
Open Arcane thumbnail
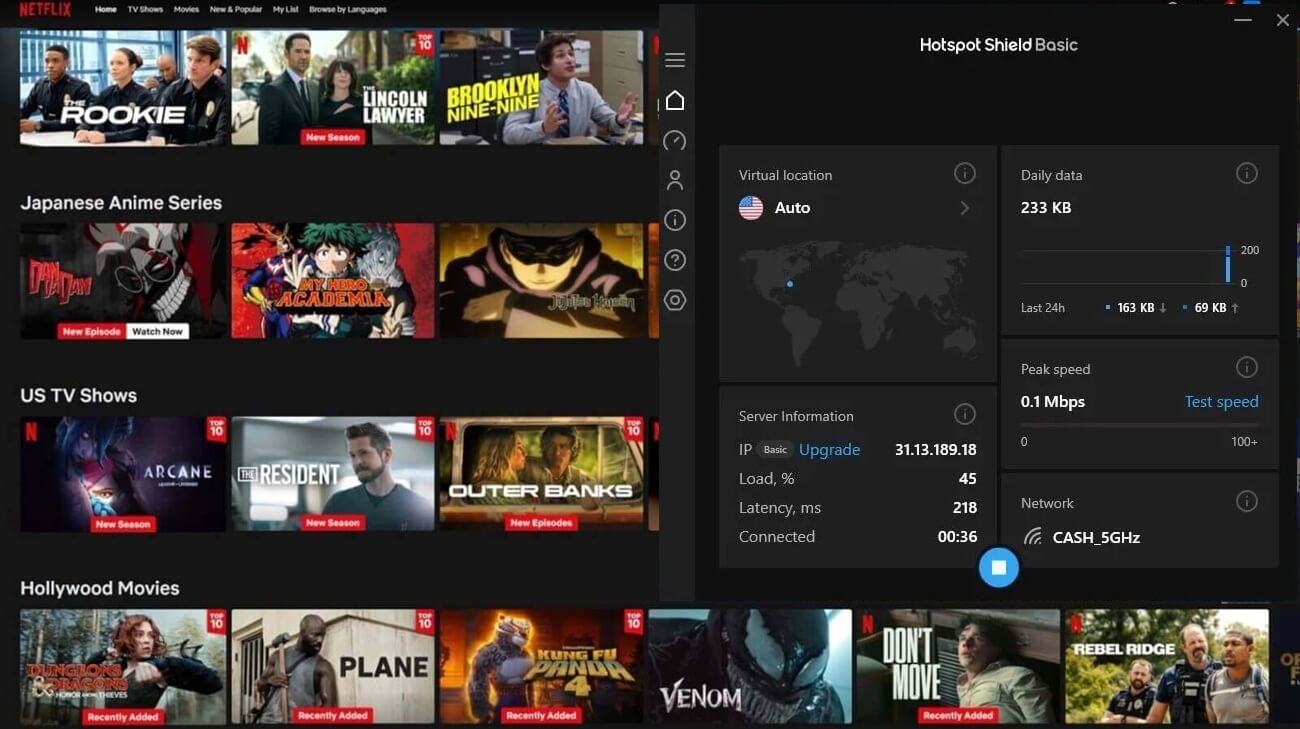[123, 474]
